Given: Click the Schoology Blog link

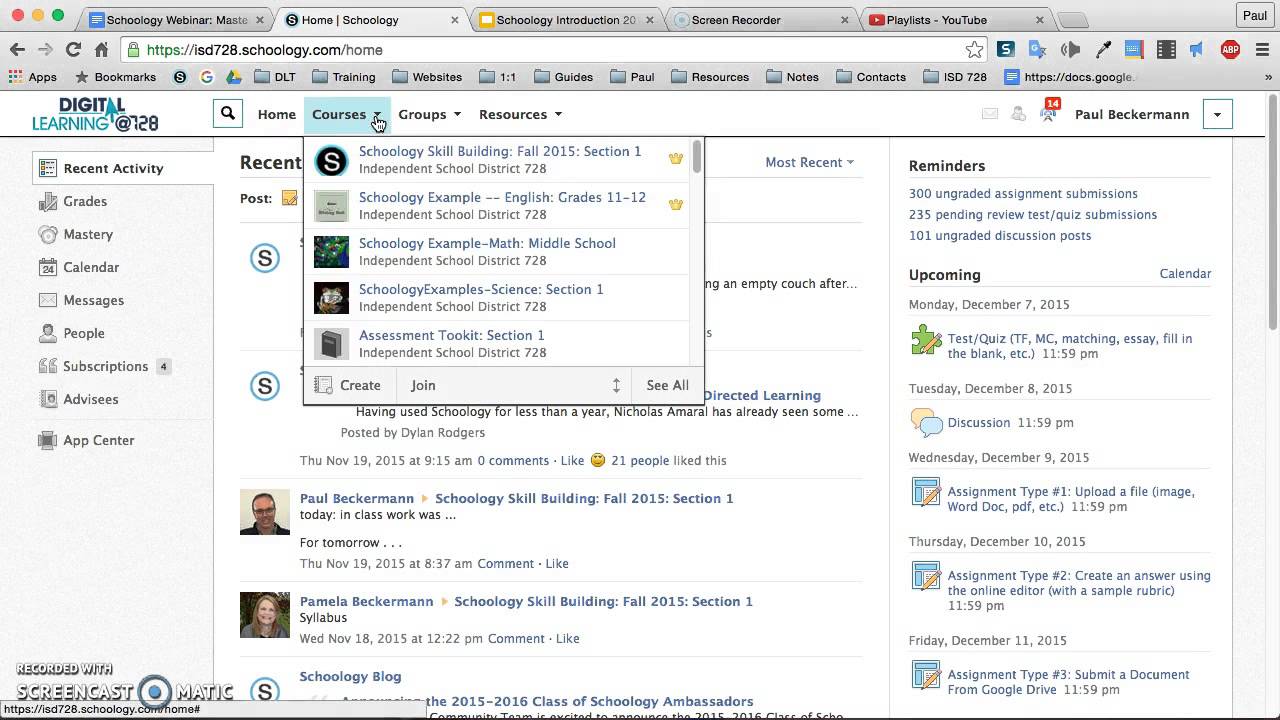Looking at the screenshot, I should point(350,677).
